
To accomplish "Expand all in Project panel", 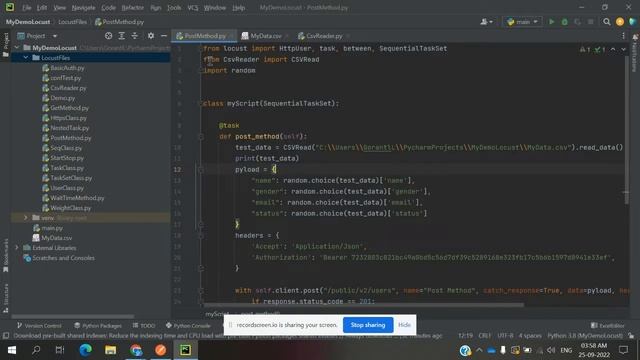I will (x=122, y=36).
